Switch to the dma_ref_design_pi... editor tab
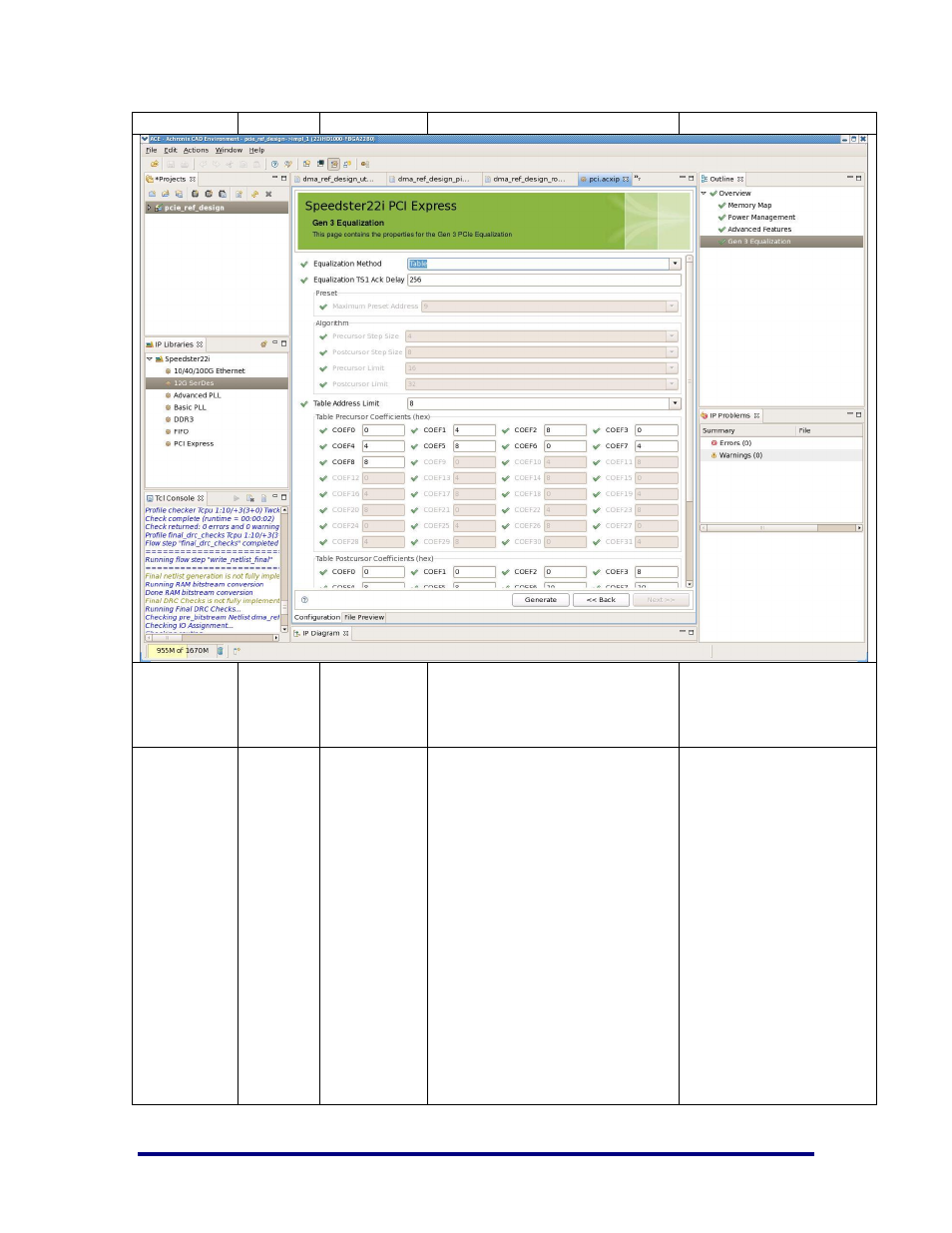 coord(432,180)
